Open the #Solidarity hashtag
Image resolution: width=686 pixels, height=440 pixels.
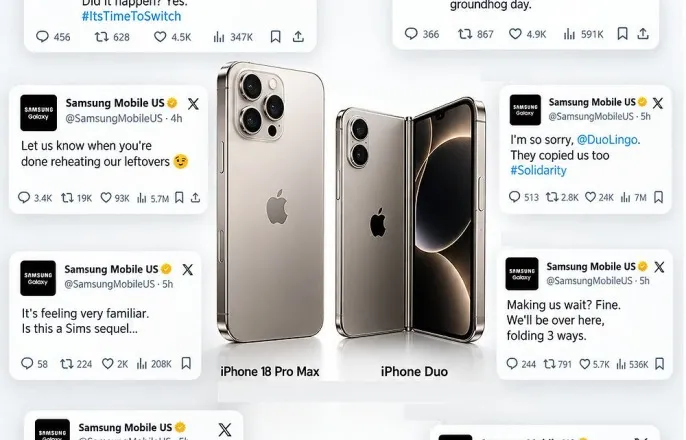[x=538, y=170]
